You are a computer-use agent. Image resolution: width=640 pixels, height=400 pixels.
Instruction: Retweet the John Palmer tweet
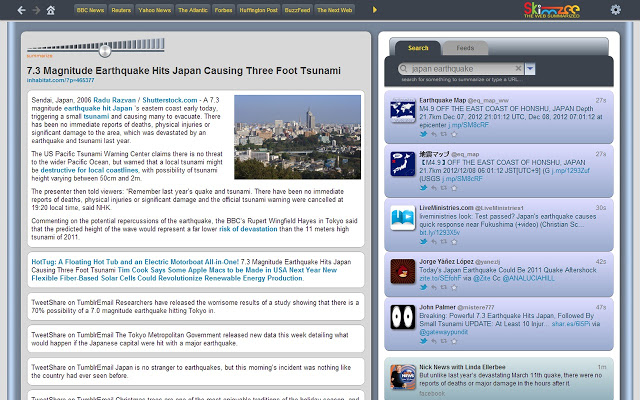coord(444,341)
